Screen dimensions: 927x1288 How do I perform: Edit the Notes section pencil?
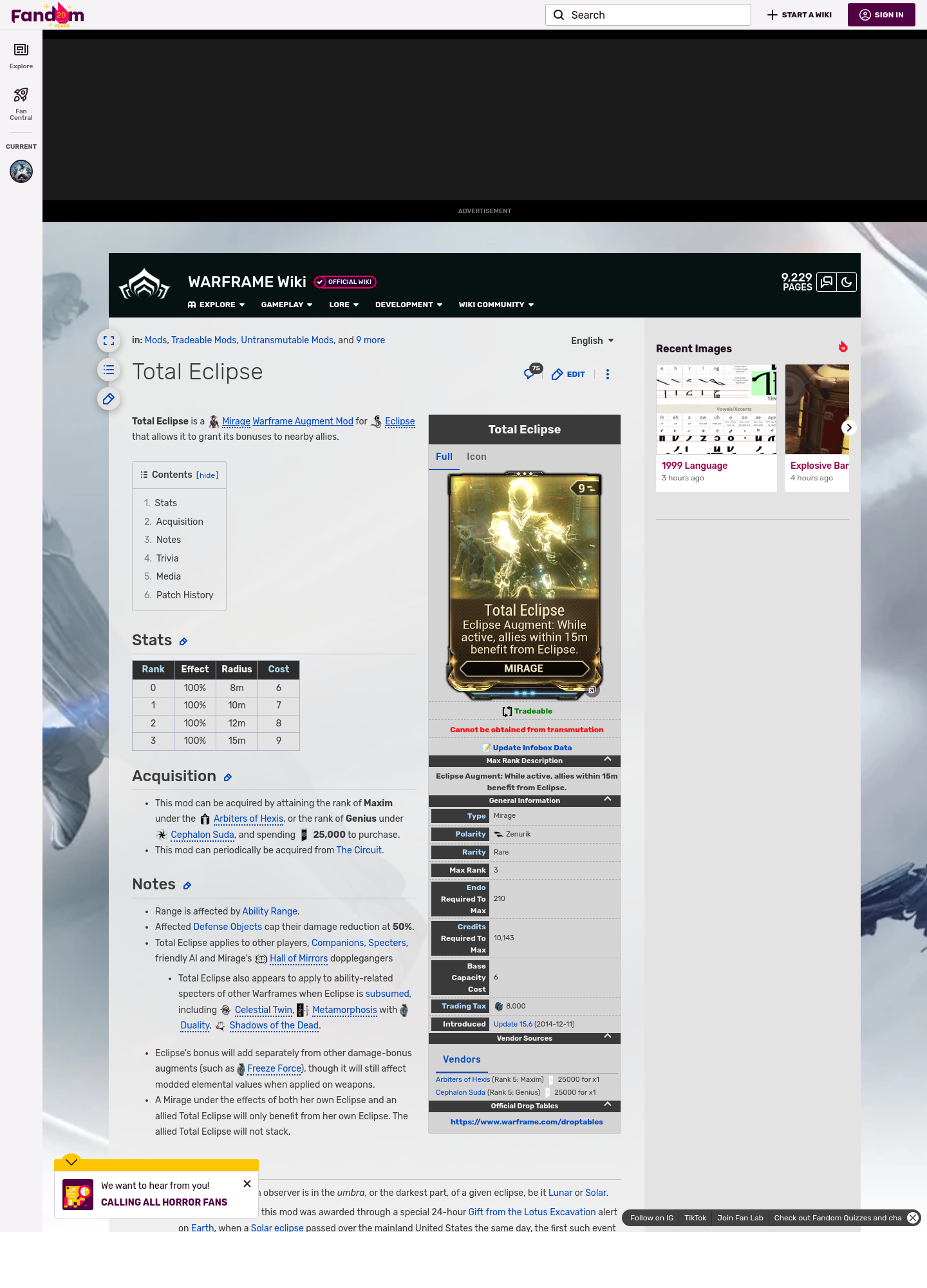click(187, 885)
